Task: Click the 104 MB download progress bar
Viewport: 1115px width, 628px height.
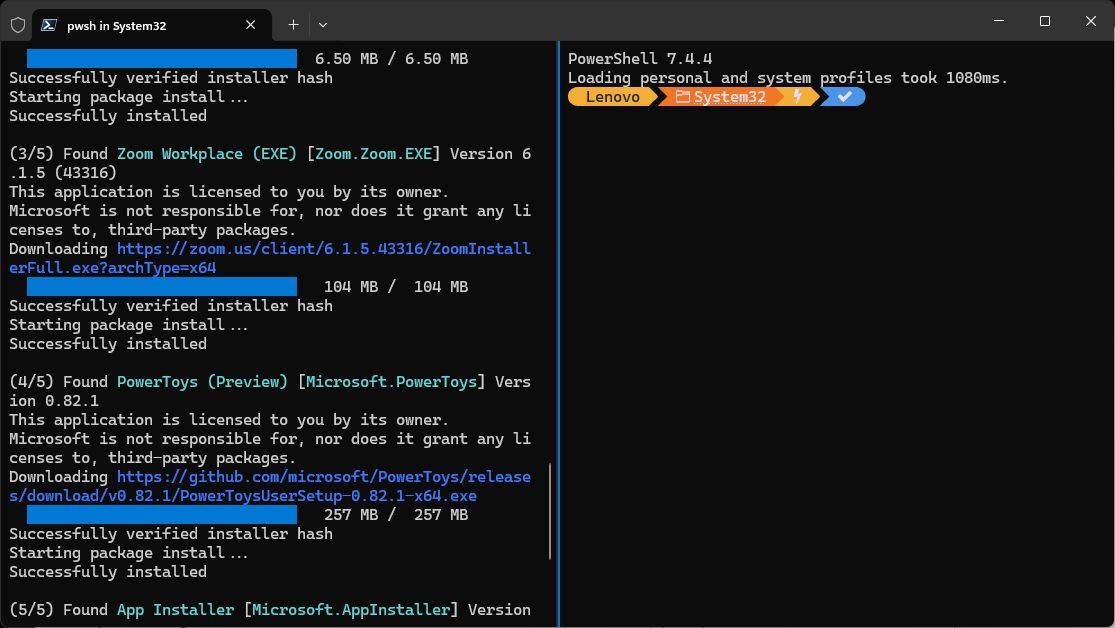Action: (x=161, y=287)
